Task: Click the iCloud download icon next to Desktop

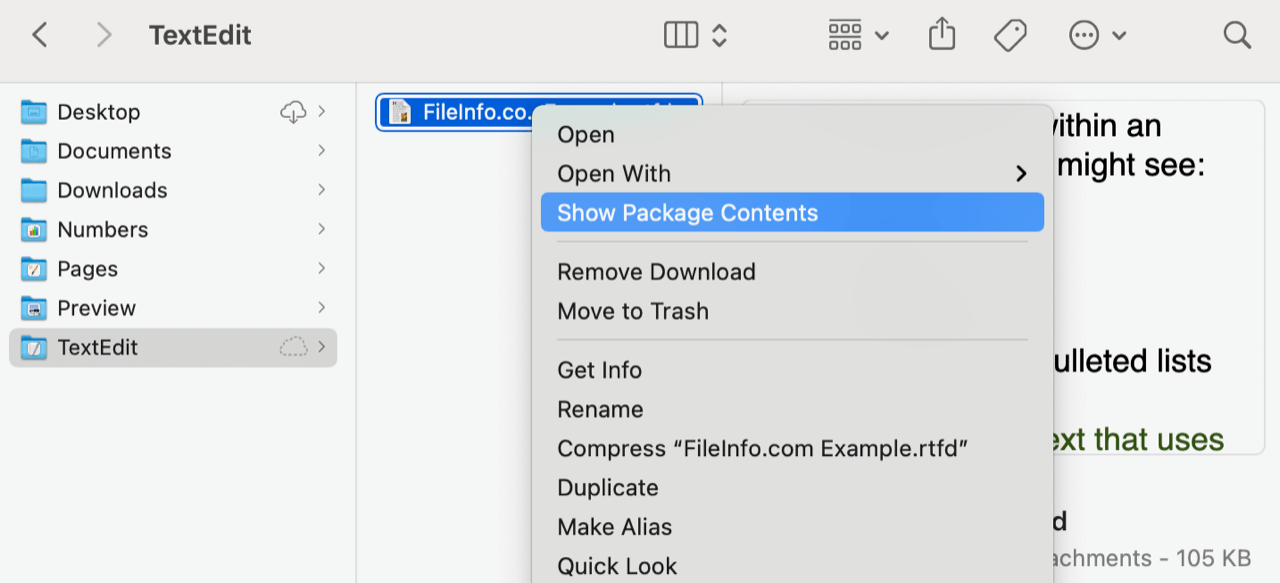Action: click(x=291, y=111)
